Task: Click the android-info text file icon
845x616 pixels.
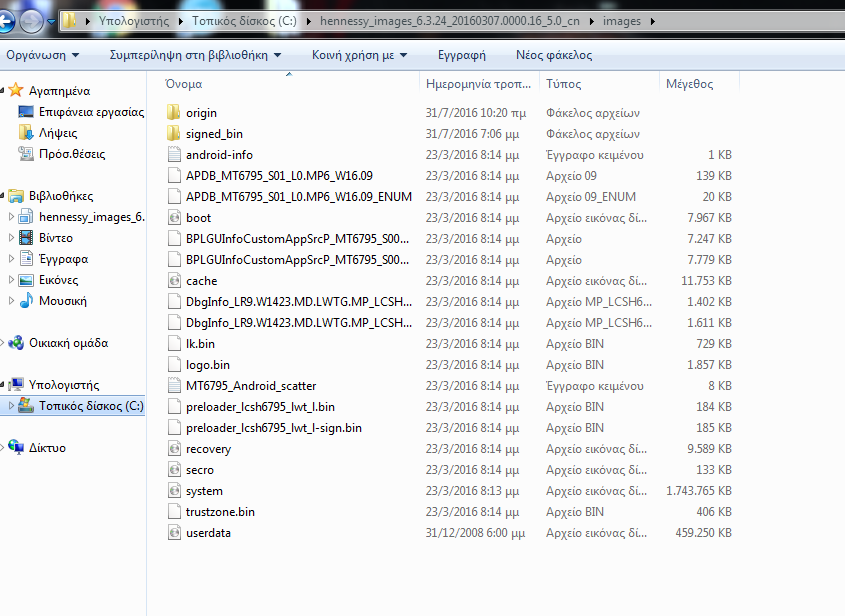Action: coord(174,155)
